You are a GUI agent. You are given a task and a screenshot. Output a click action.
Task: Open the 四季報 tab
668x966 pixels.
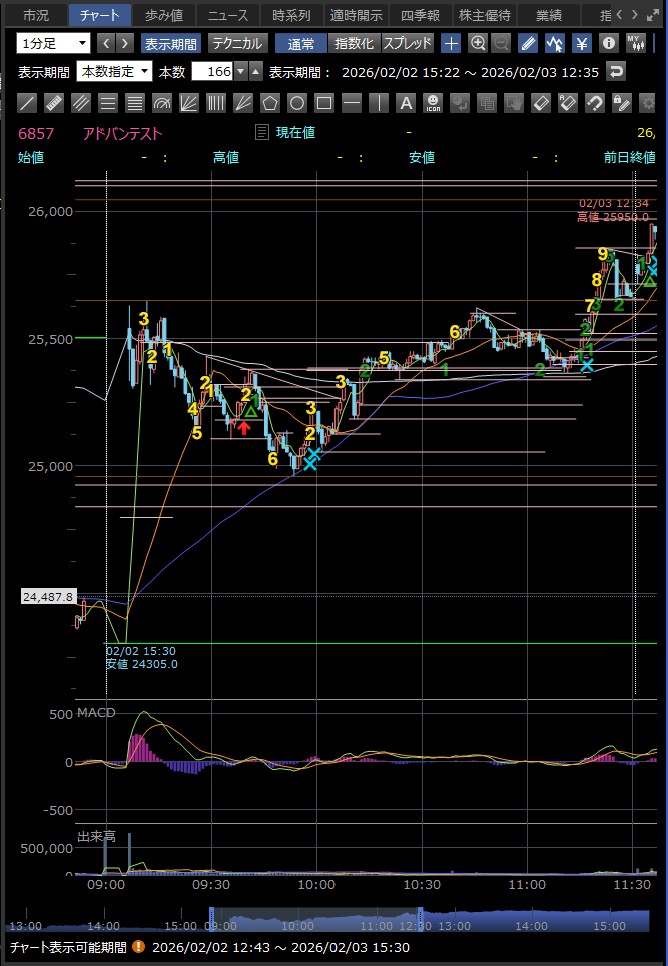coord(419,15)
